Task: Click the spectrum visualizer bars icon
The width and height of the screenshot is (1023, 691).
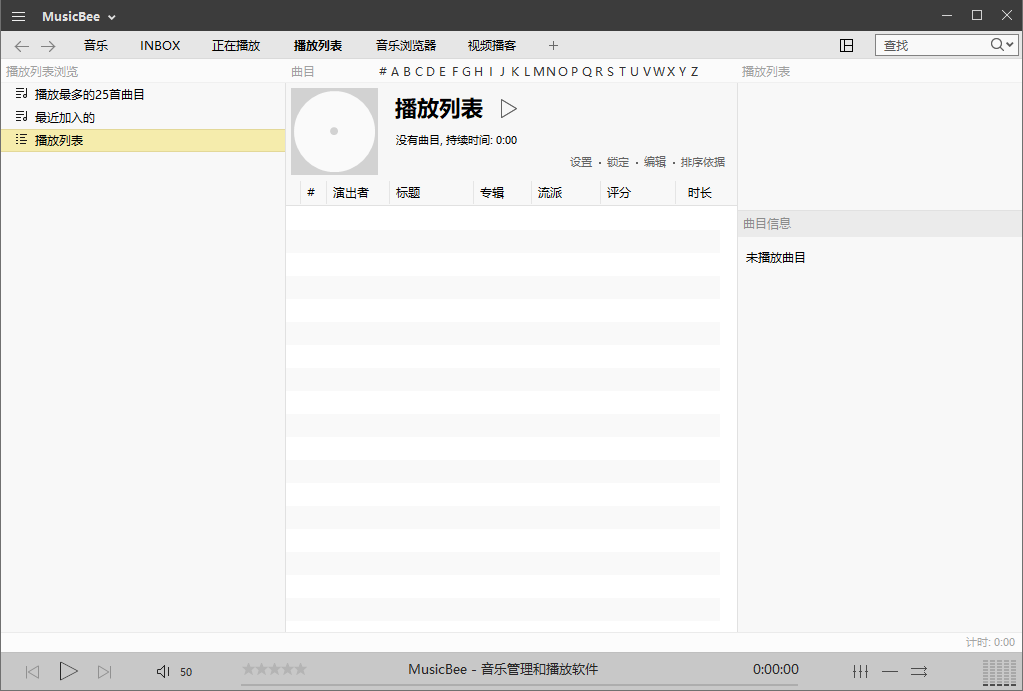Action: [x=1000, y=673]
